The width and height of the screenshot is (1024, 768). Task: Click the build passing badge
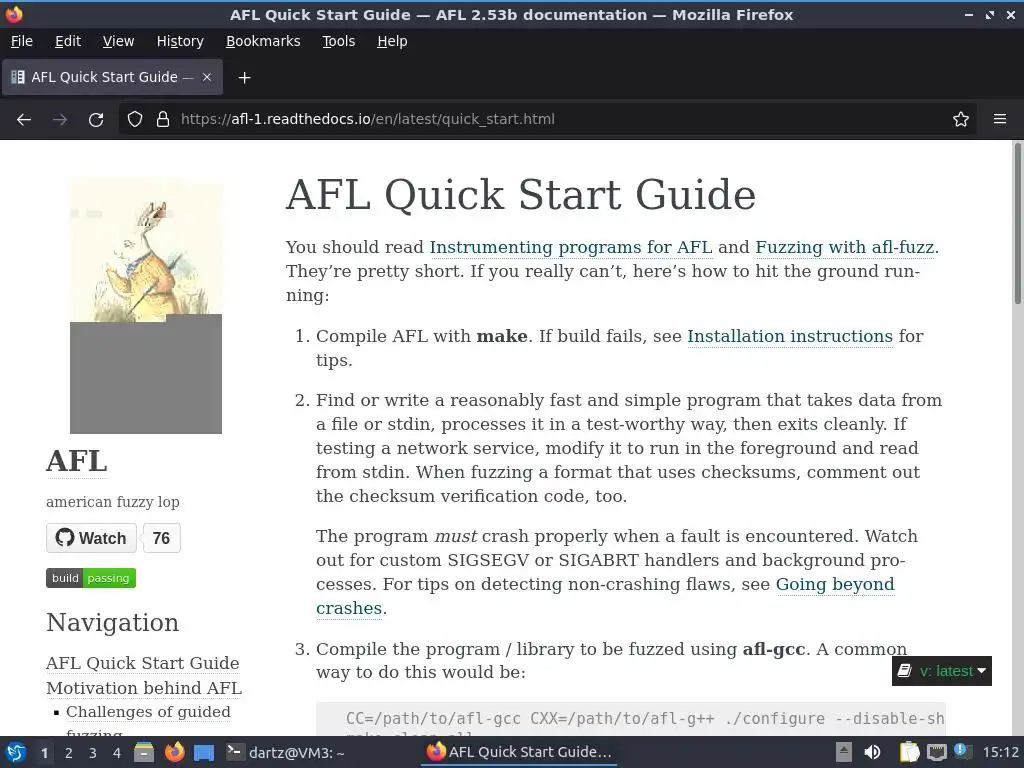pyautogui.click(x=91, y=578)
